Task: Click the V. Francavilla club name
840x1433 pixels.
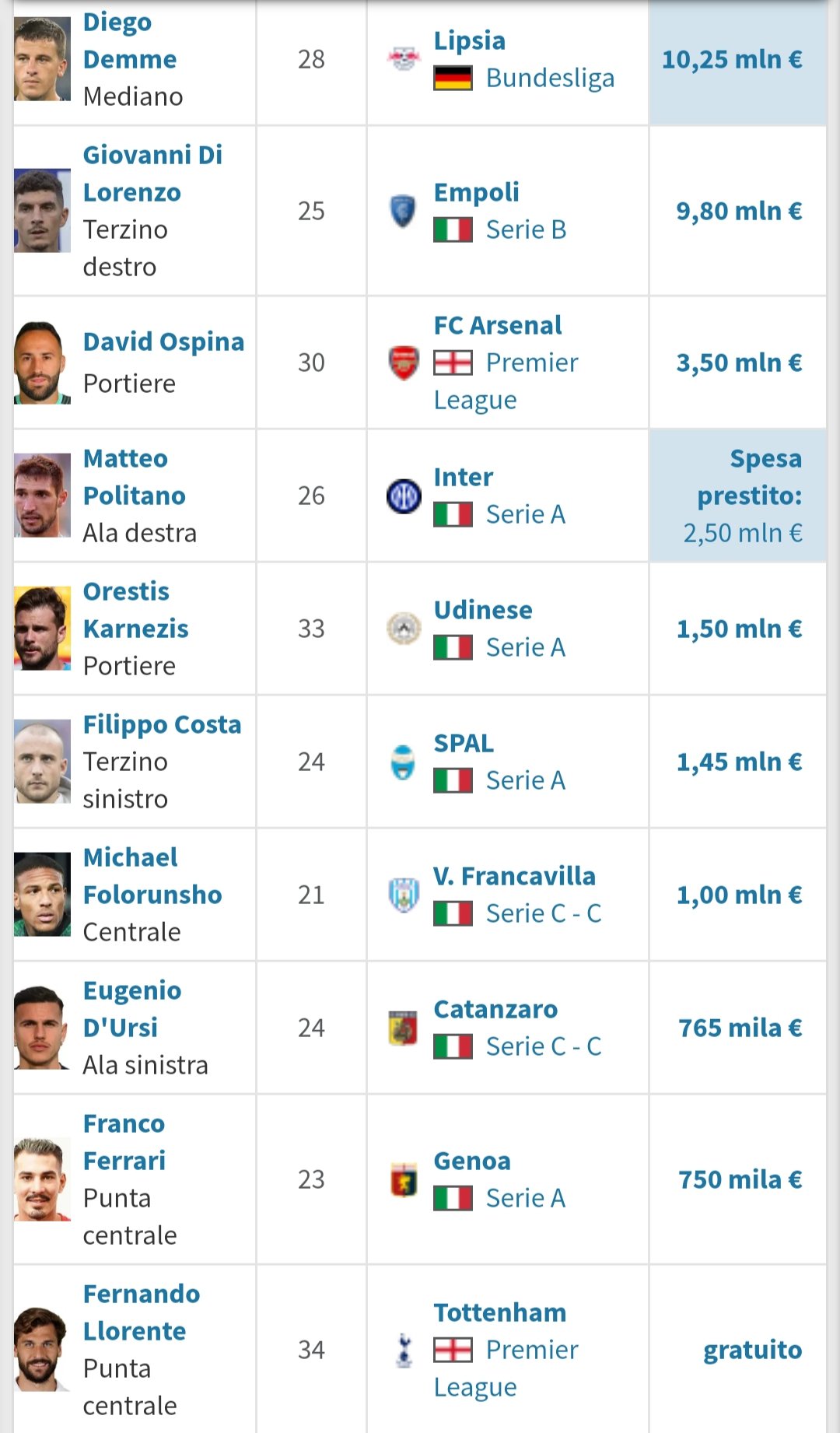Action: click(x=514, y=876)
